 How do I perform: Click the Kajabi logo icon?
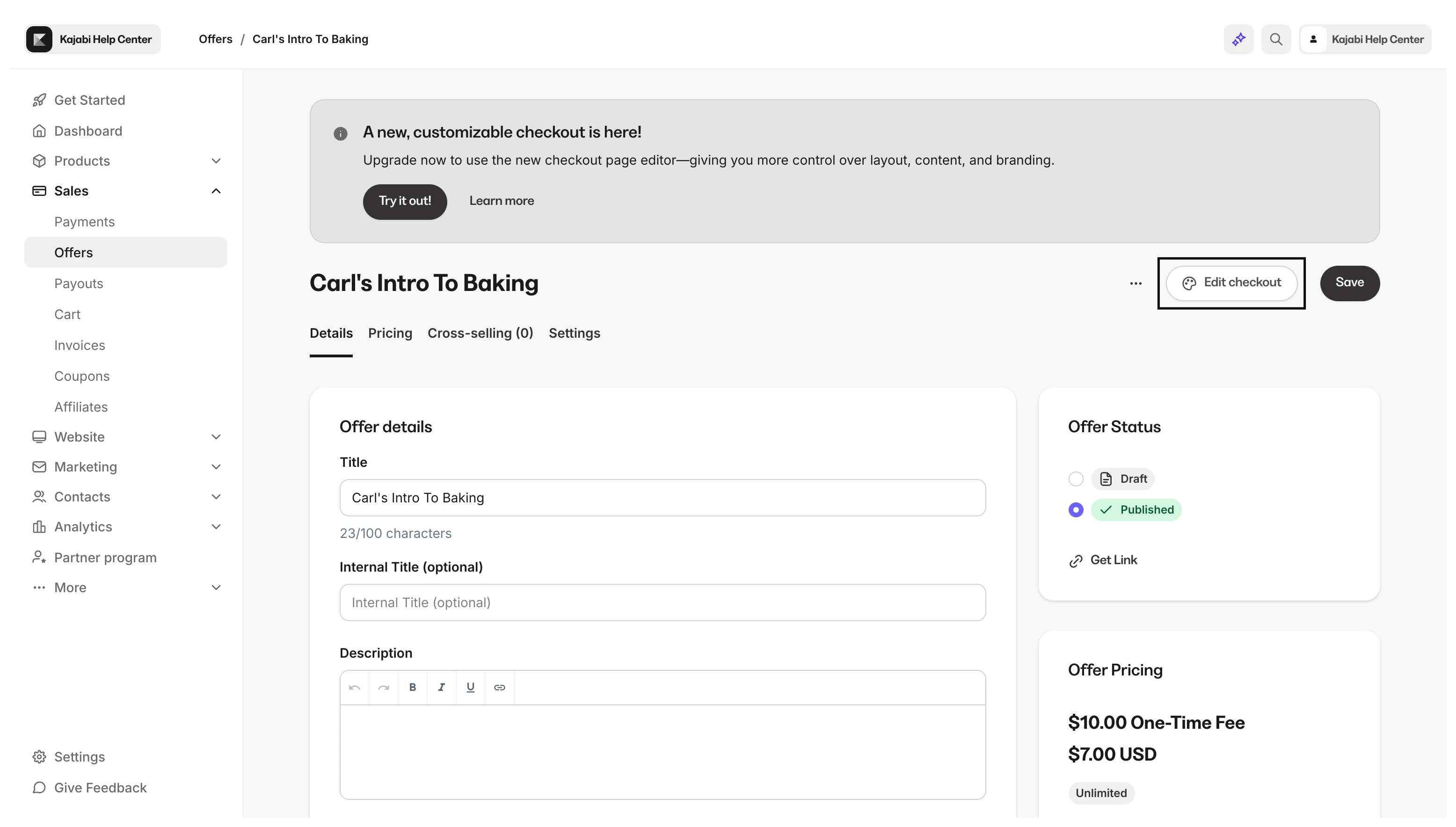pos(39,39)
